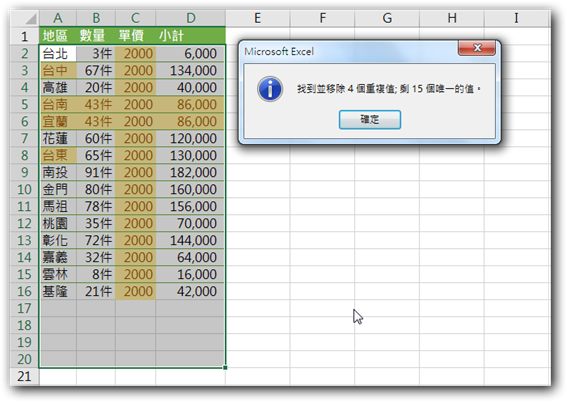The height and width of the screenshot is (402, 567).
Task: Click the 數量 header cell
Action: pos(96,36)
